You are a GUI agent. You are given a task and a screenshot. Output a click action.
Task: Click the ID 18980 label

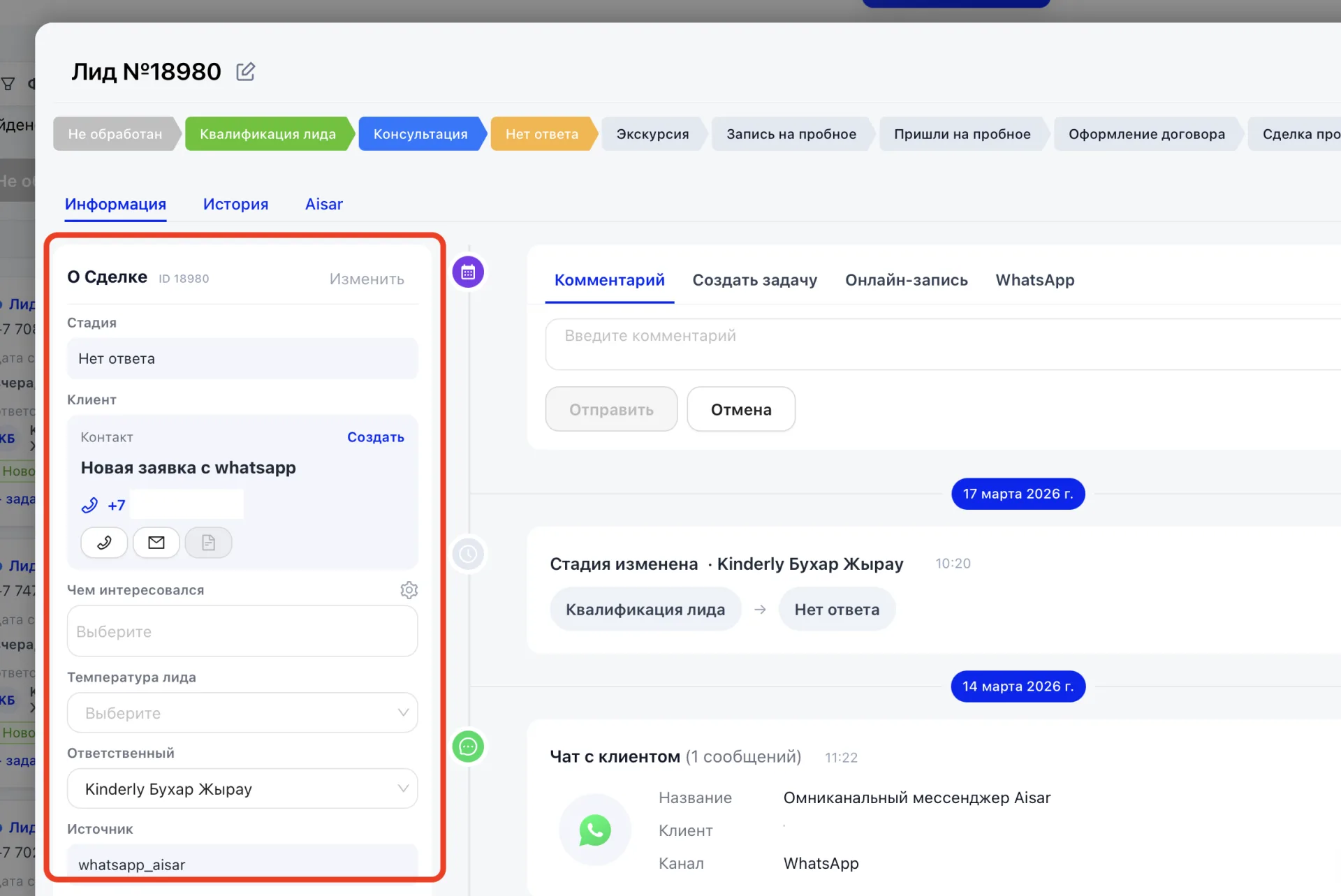pyautogui.click(x=184, y=279)
